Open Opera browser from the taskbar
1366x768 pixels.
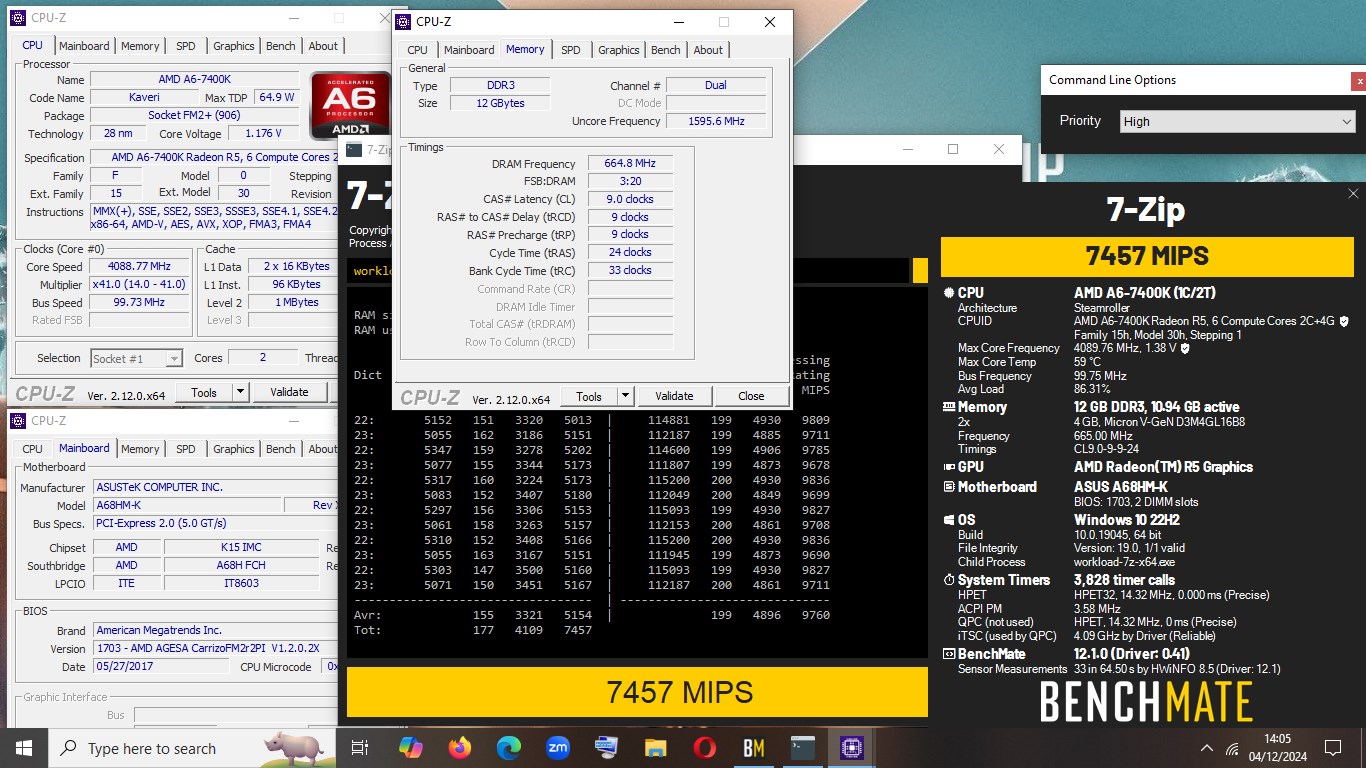pyautogui.click(x=704, y=747)
